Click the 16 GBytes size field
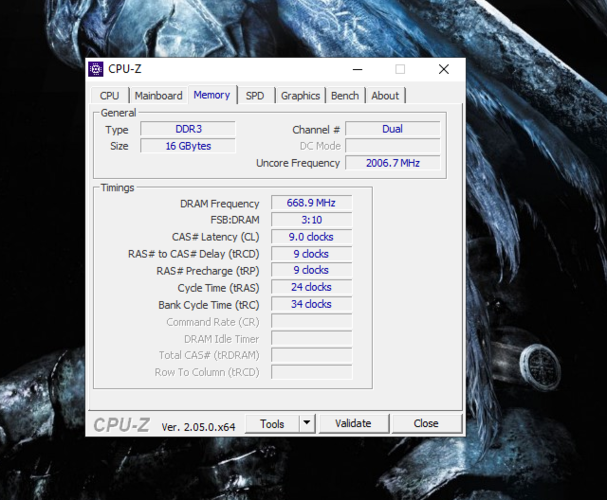This screenshot has height=500, width=607. (188, 146)
